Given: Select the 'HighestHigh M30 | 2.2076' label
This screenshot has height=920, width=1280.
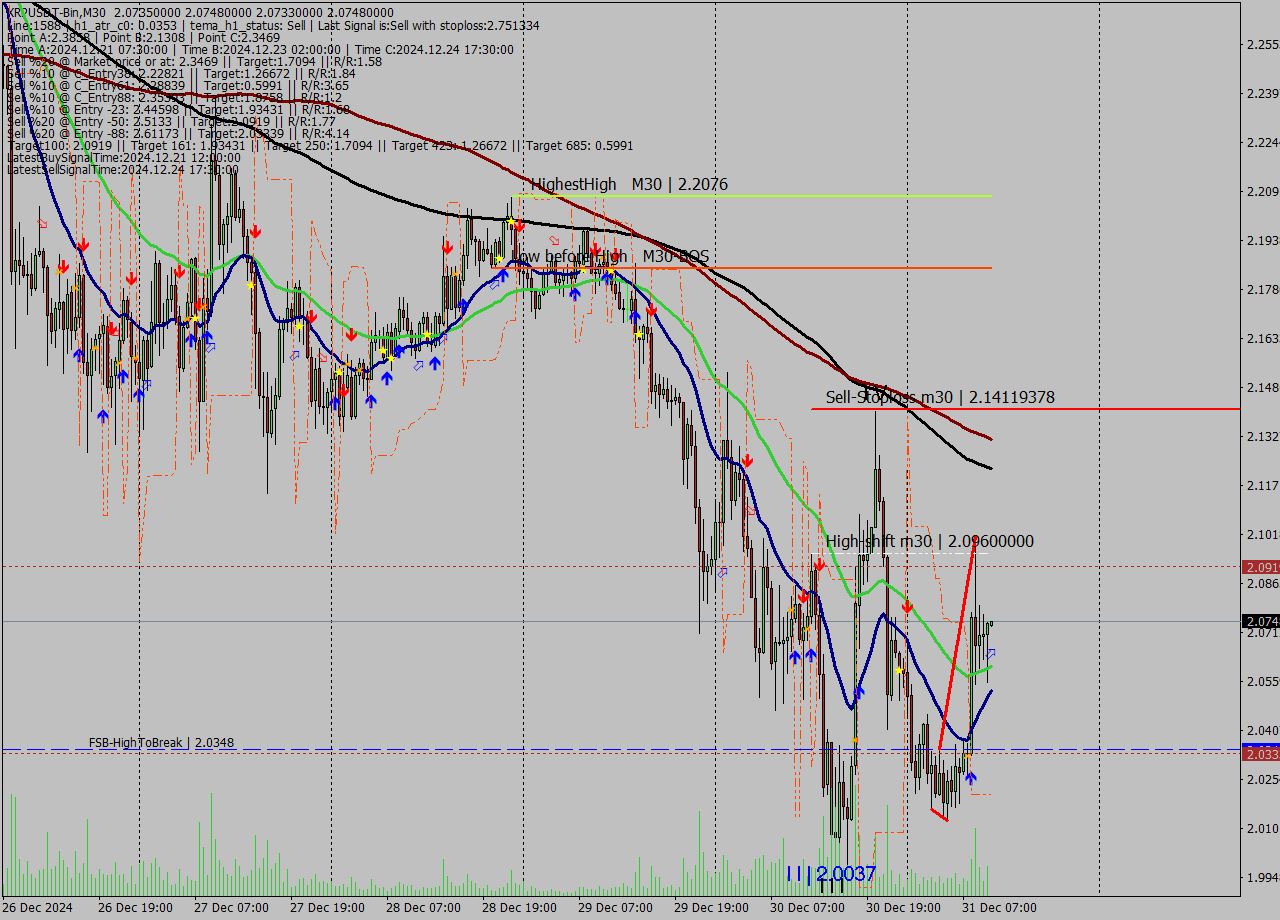Looking at the screenshot, I should [x=629, y=184].
